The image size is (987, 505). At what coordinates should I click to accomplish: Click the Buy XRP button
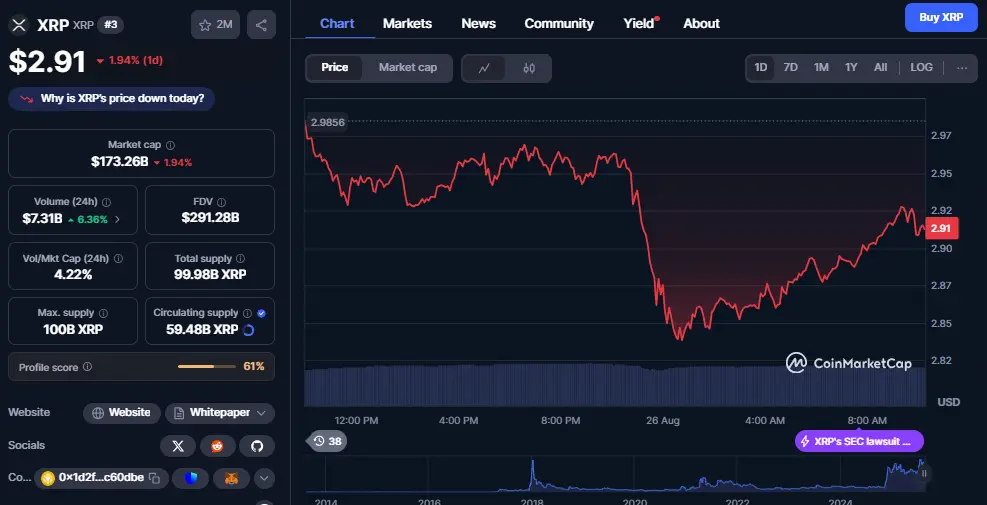click(x=941, y=18)
